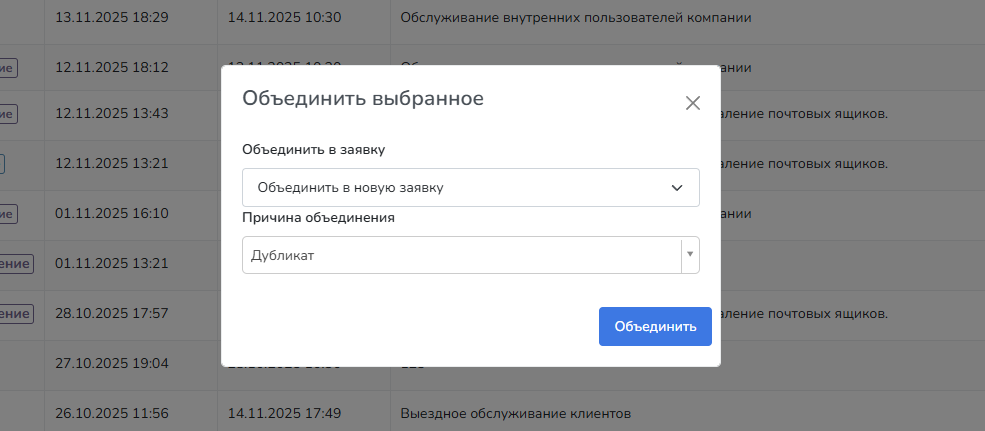Click 'Обслуживание внутренних пользователей компании' text

coord(575,18)
